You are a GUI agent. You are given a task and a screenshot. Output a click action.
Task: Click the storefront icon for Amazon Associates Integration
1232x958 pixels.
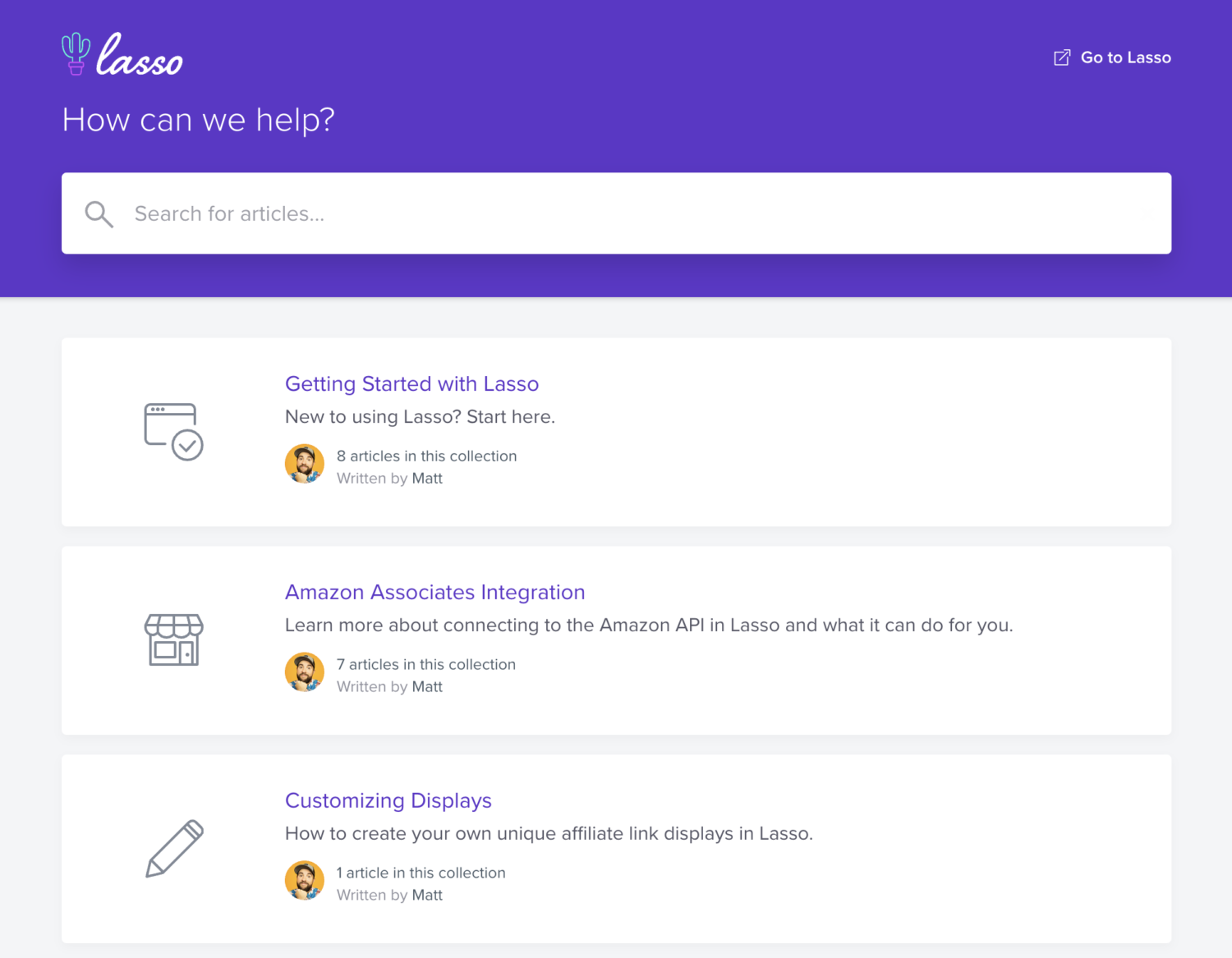tap(173, 639)
